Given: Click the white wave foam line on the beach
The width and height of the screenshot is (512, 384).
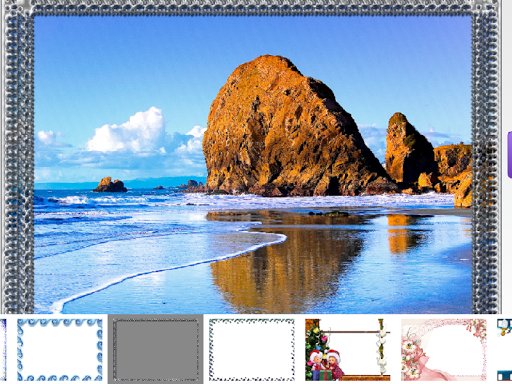Looking at the screenshot, I should pos(167,267).
